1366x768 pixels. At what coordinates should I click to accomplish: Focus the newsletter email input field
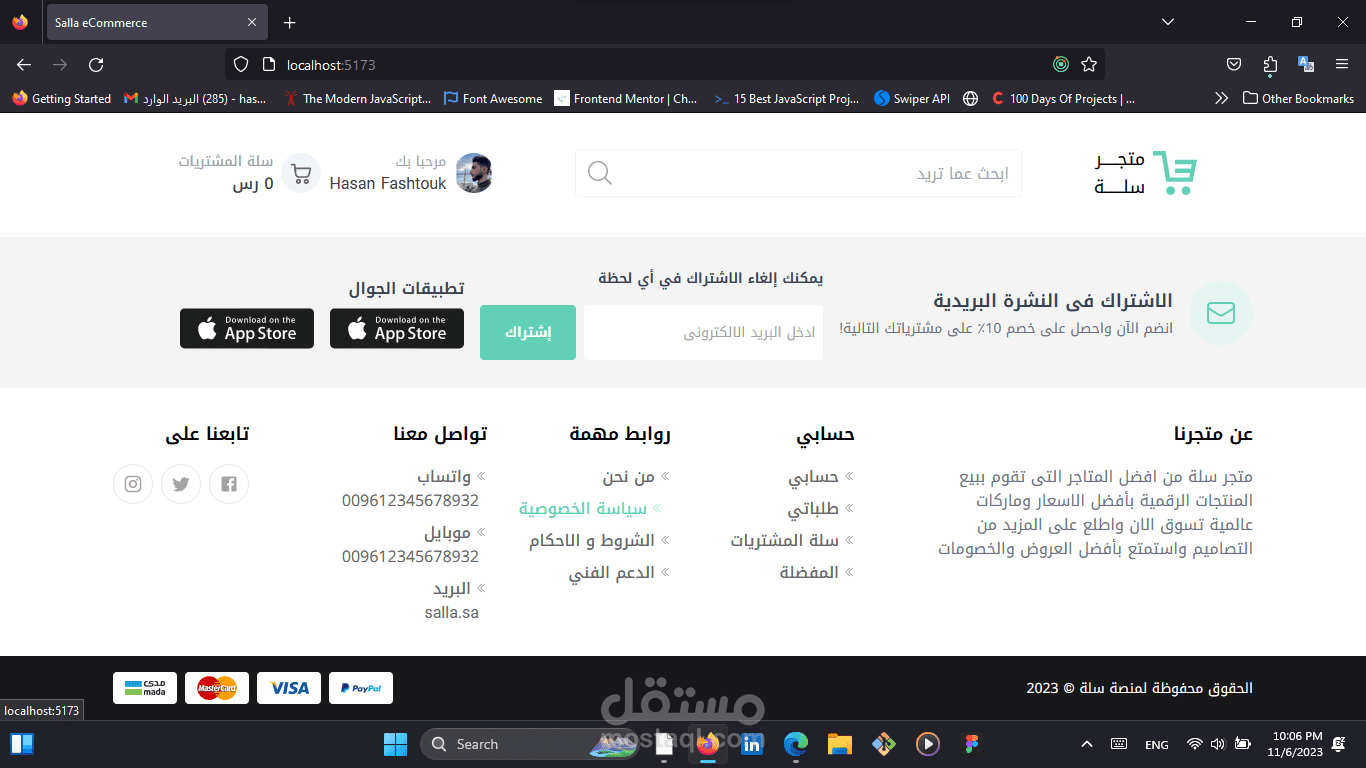tap(704, 332)
